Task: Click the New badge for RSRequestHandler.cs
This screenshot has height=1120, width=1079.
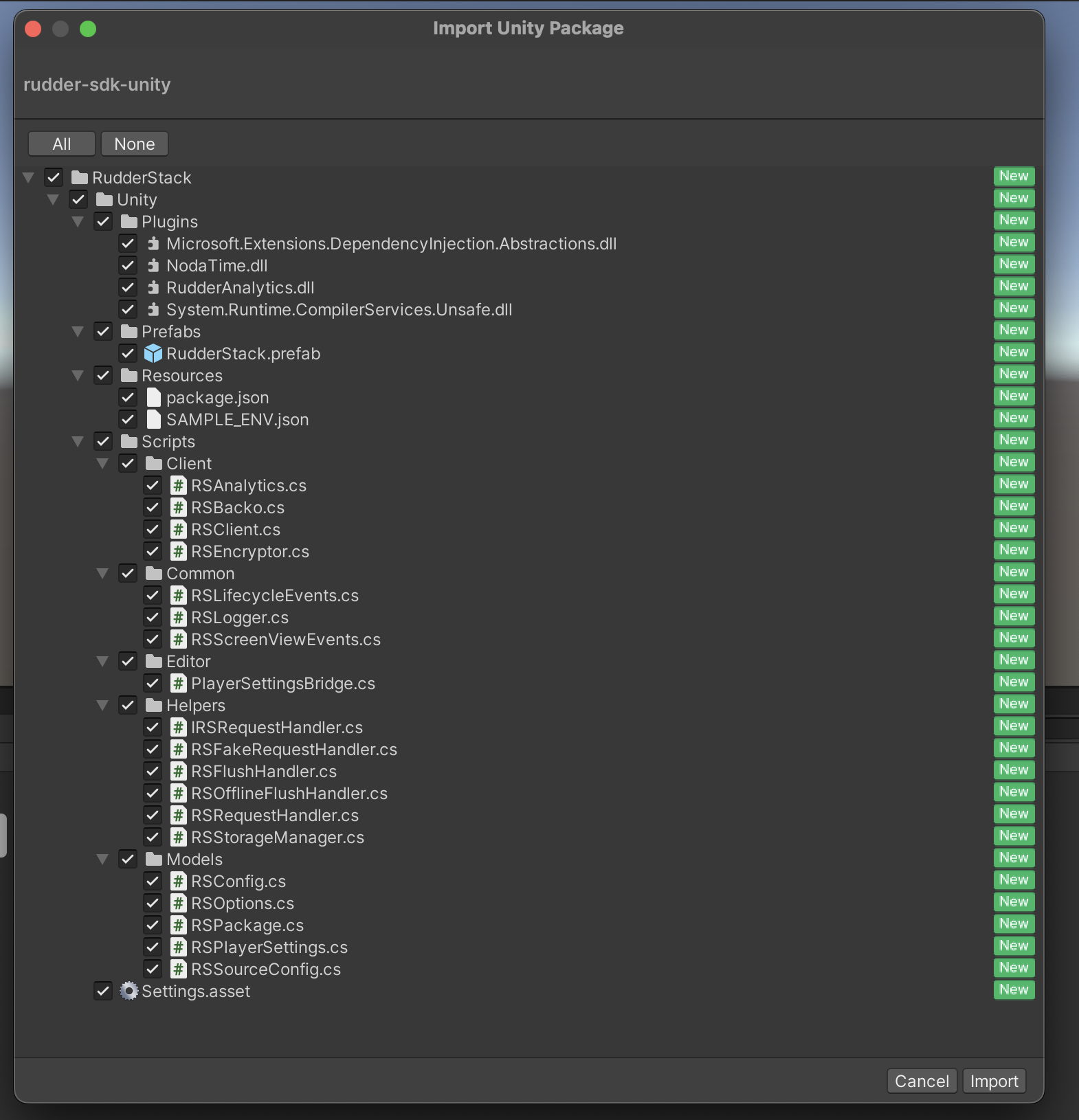Action: (1014, 814)
